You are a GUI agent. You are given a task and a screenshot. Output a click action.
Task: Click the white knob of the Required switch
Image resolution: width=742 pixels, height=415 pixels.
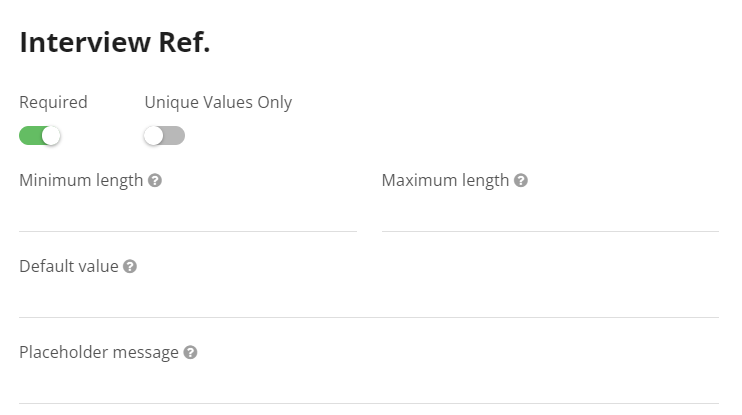click(x=51, y=135)
